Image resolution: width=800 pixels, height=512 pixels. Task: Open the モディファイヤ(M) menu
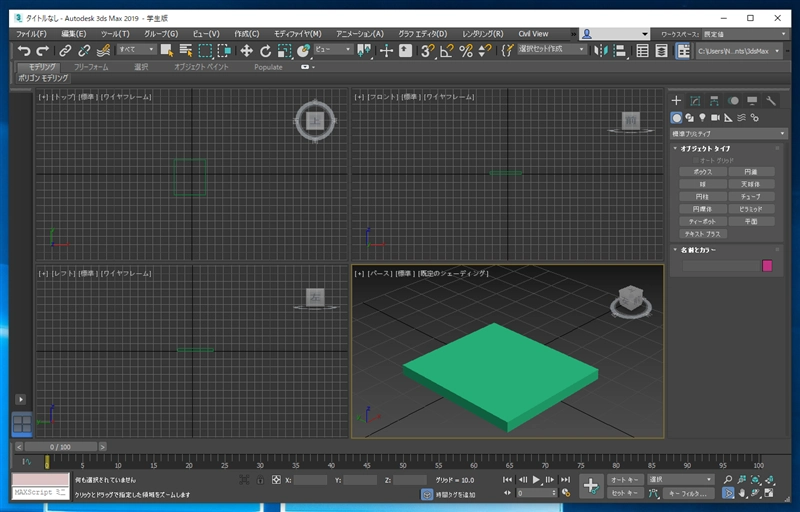pyautogui.click(x=297, y=34)
